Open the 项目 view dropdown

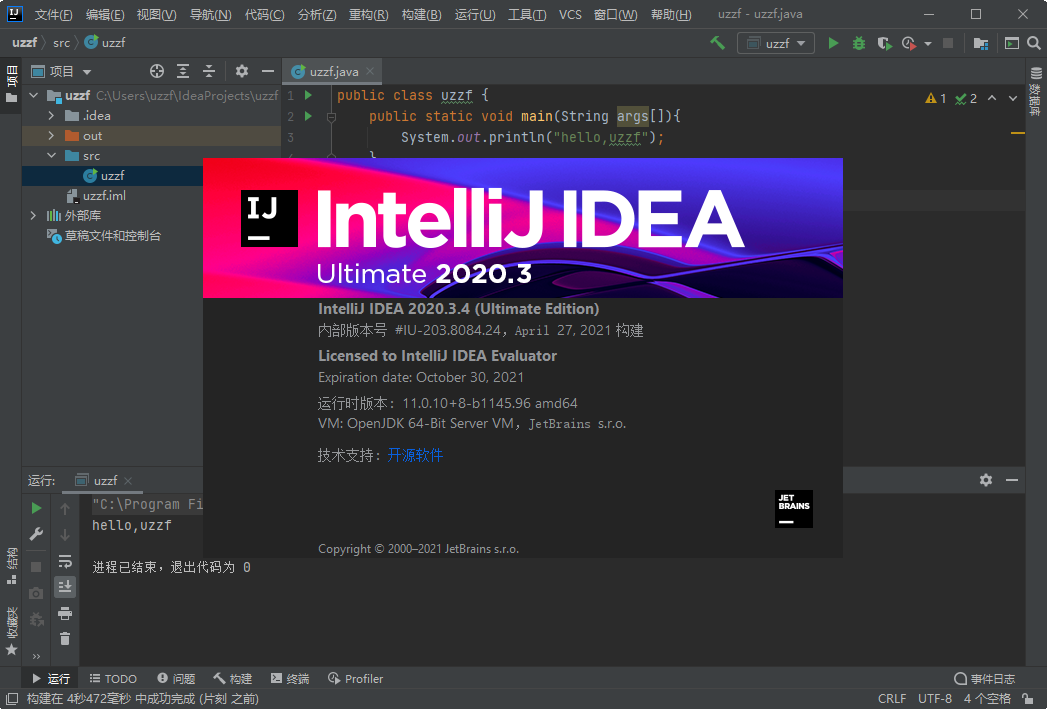(61, 71)
